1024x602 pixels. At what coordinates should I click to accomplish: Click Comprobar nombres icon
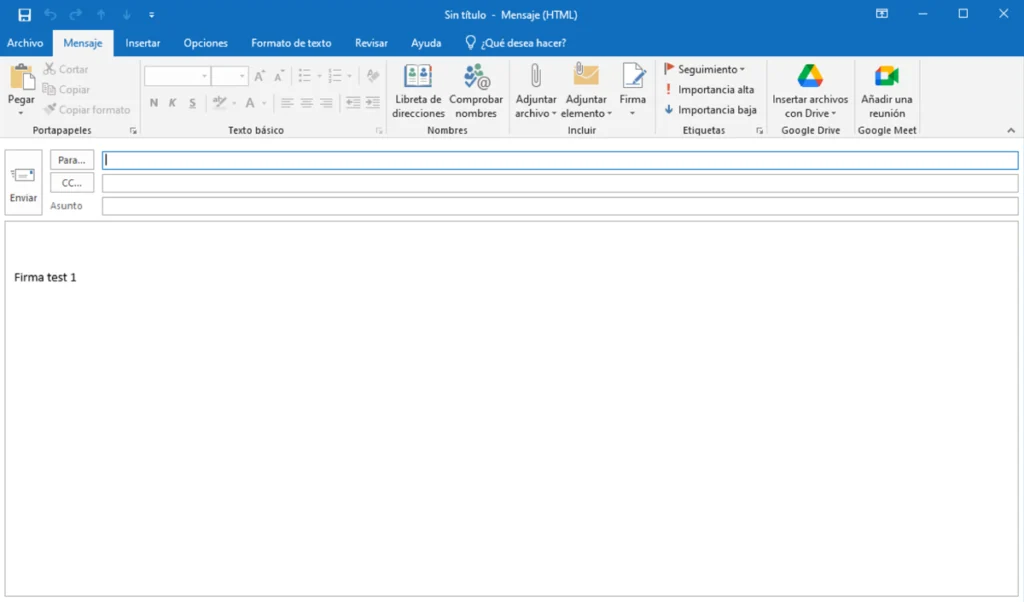click(x=476, y=78)
